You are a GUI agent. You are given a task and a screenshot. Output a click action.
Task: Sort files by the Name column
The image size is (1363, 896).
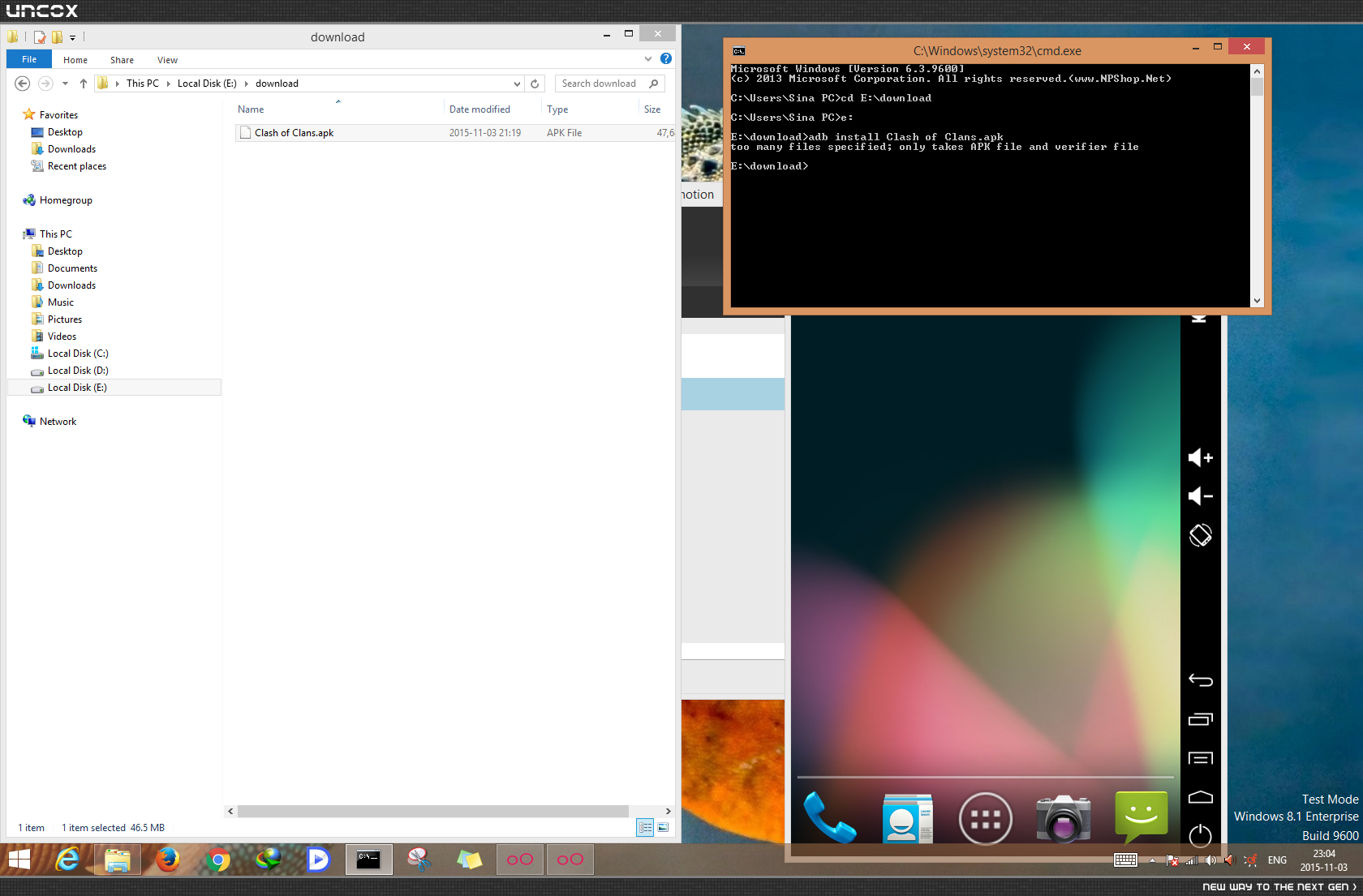click(251, 109)
